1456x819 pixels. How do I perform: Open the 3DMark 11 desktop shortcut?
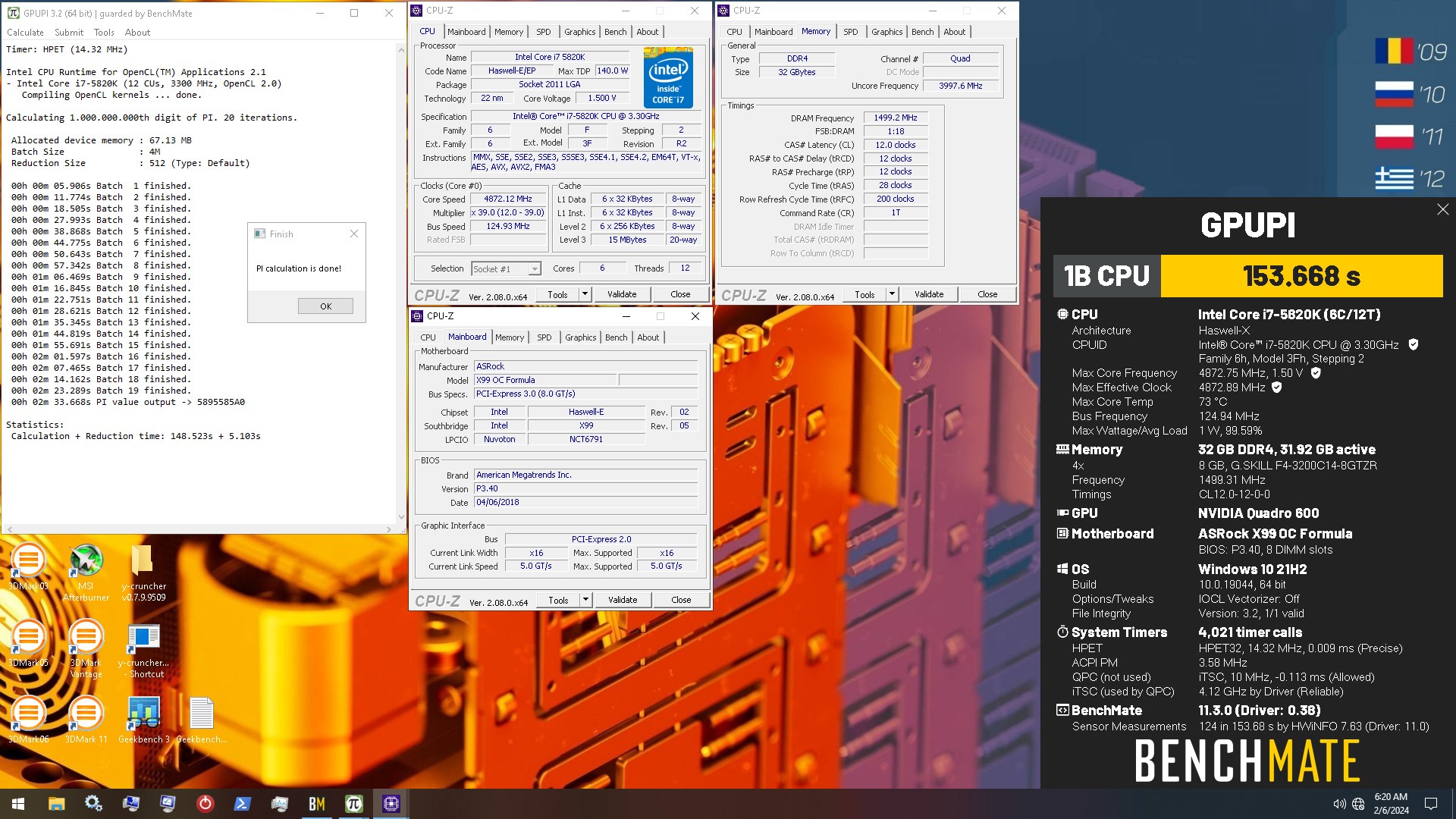point(86,719)
